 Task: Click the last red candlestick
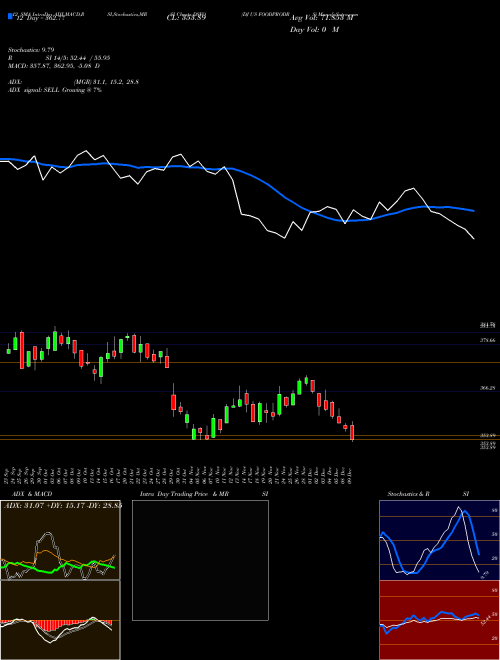[352, 432]
